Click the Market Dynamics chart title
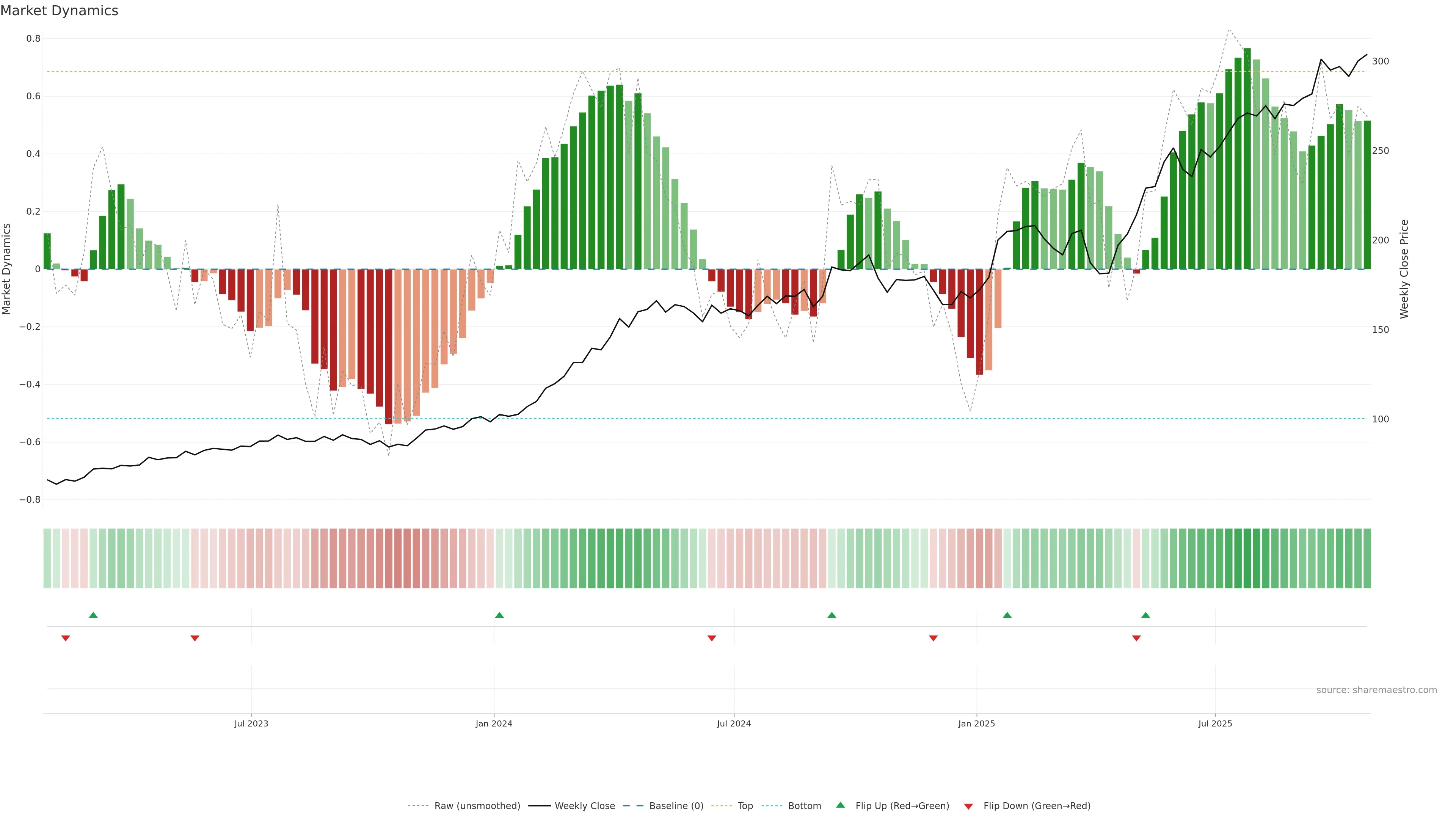This screenshot has width=1456, height=819. tap(60, 11)
